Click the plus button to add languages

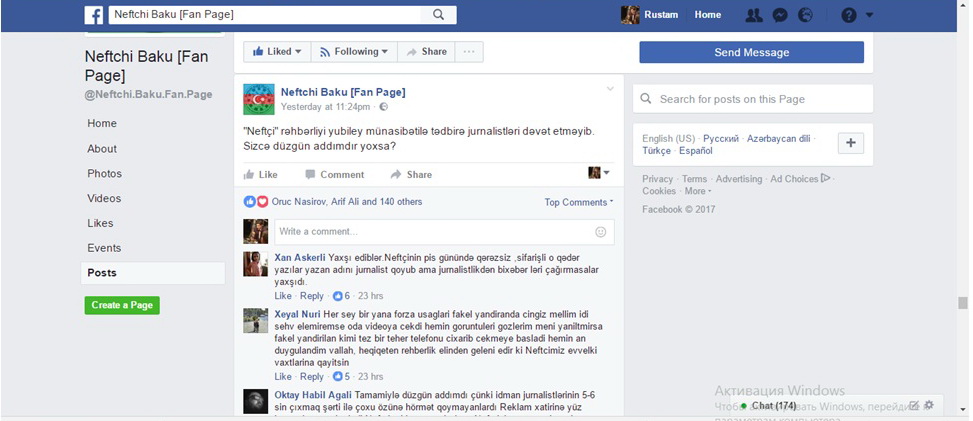tap(851, 143)
